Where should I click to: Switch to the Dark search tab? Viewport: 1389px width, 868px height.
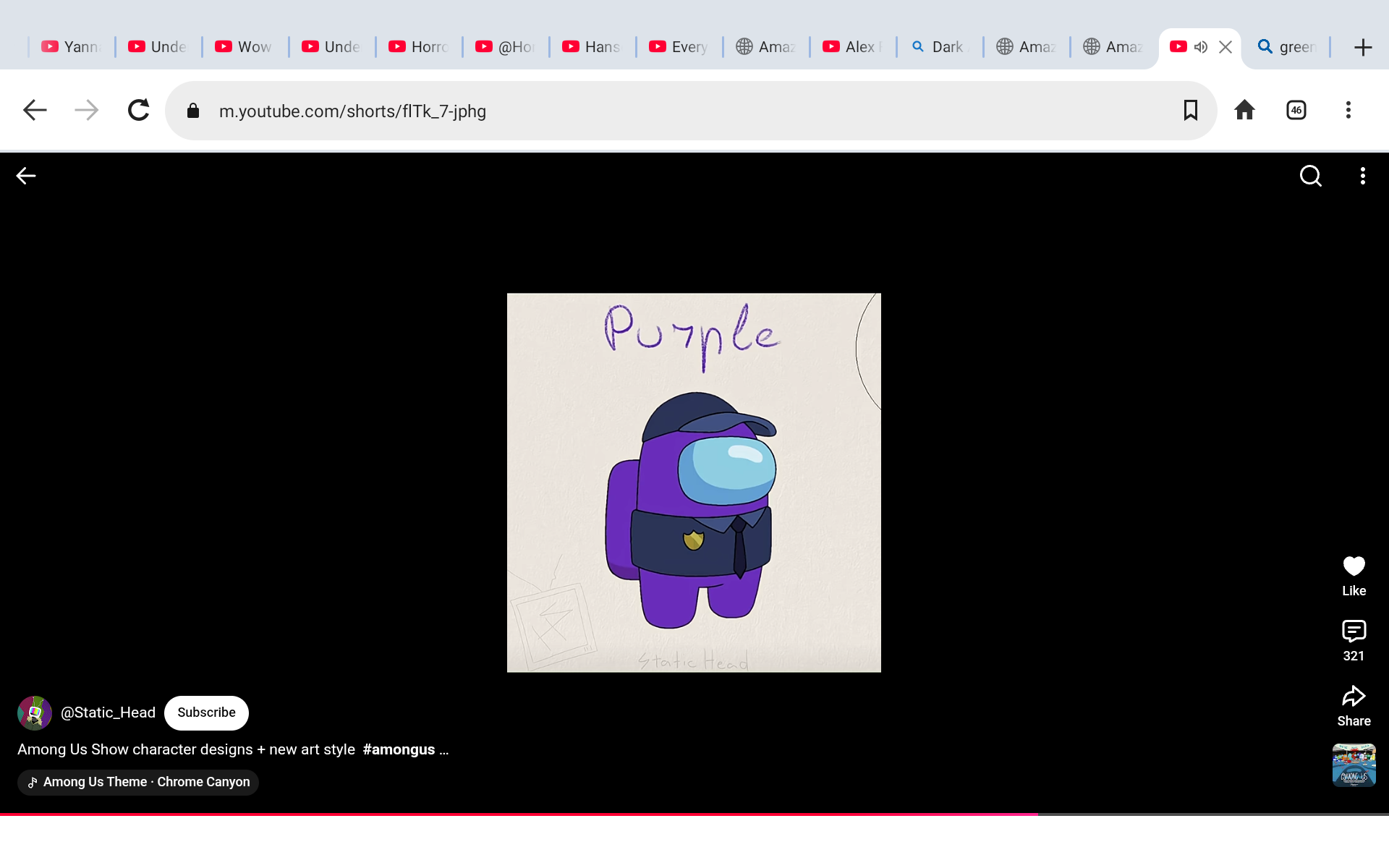pyautogui.click(x=939, y=47)
